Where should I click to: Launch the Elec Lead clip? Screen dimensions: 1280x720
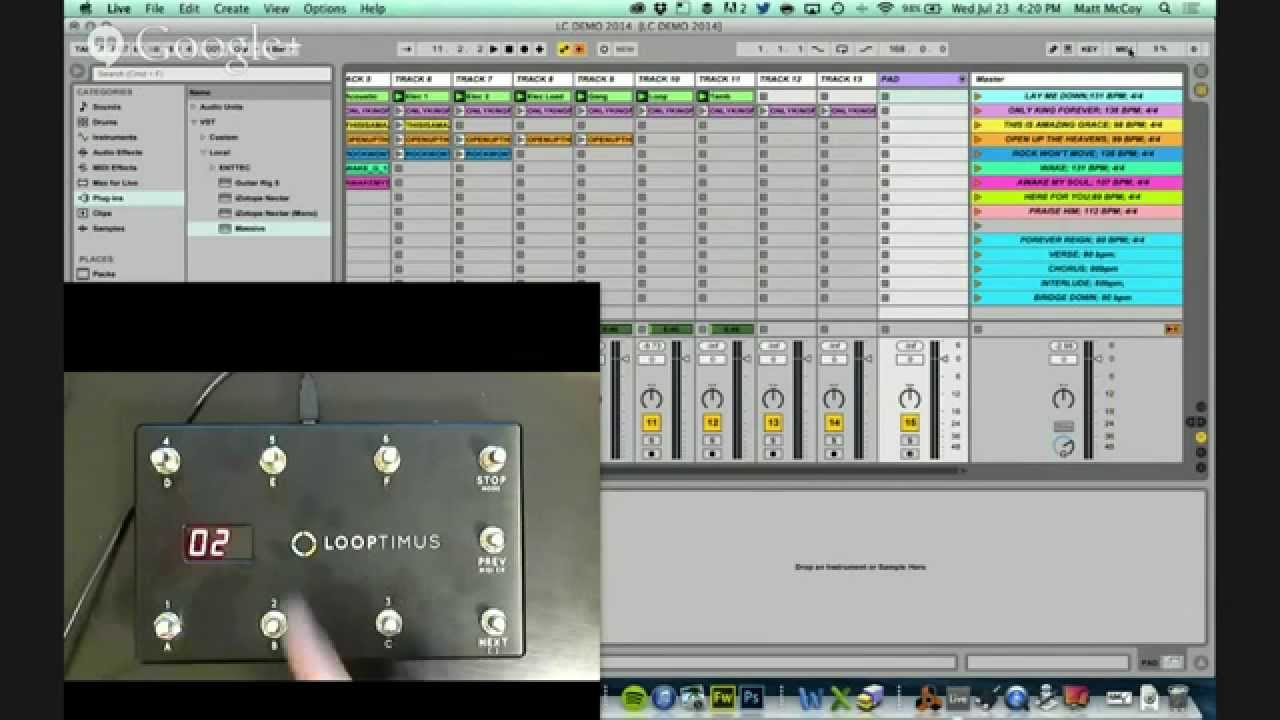[521, 97]
